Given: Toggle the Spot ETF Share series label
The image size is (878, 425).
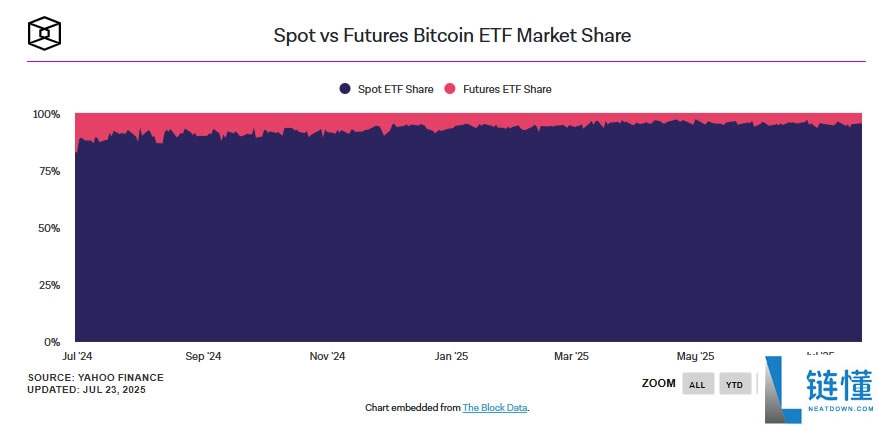Looking at the screenshot, I should [395, 89].
